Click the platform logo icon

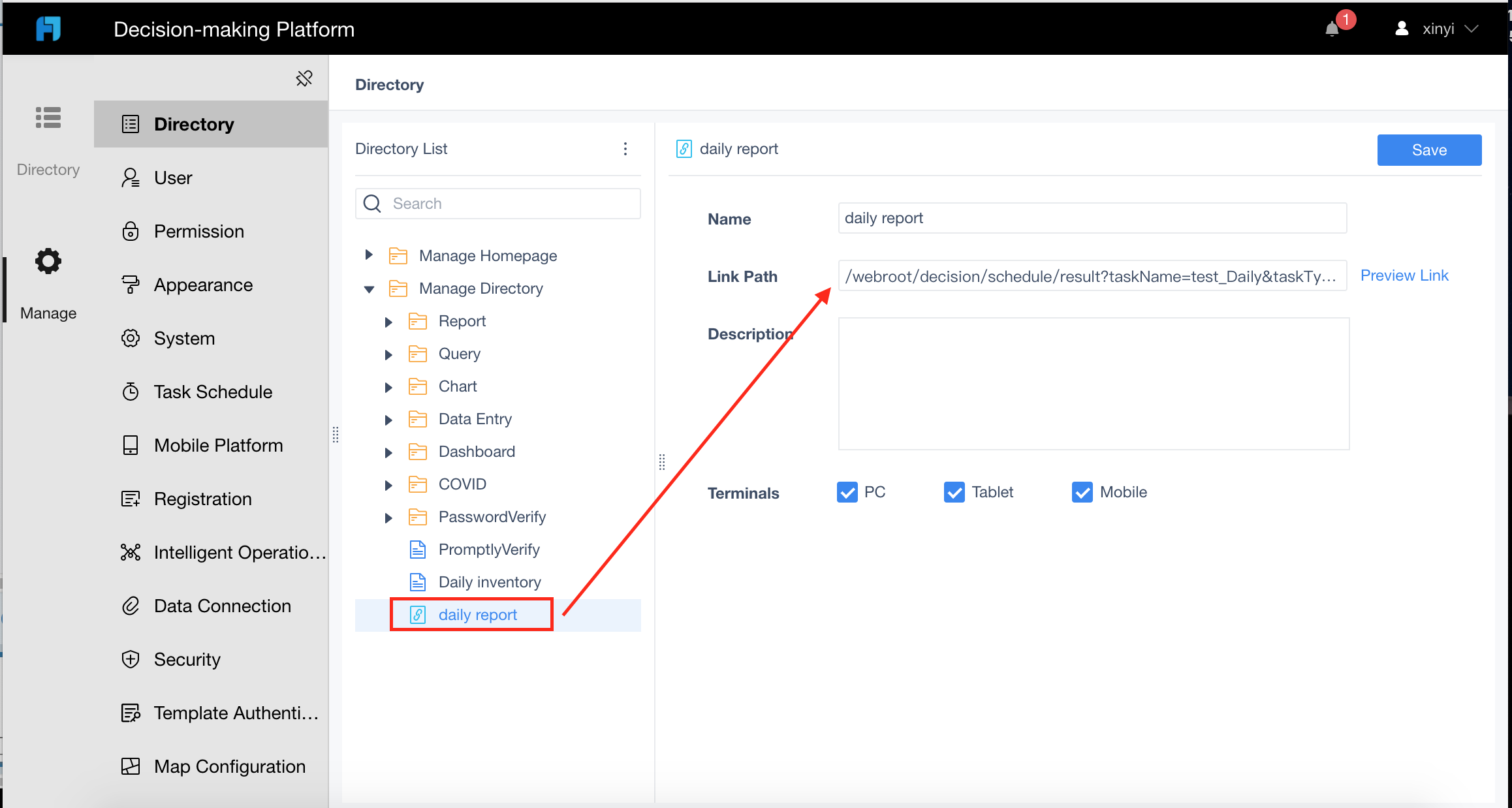click(48, 29)
